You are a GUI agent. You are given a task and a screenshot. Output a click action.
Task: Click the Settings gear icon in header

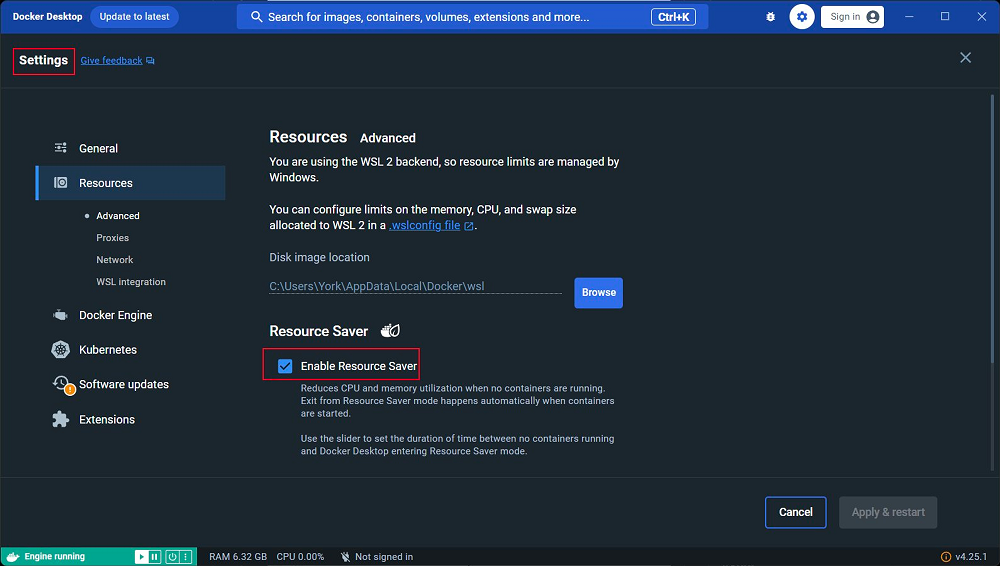point(801,17)
